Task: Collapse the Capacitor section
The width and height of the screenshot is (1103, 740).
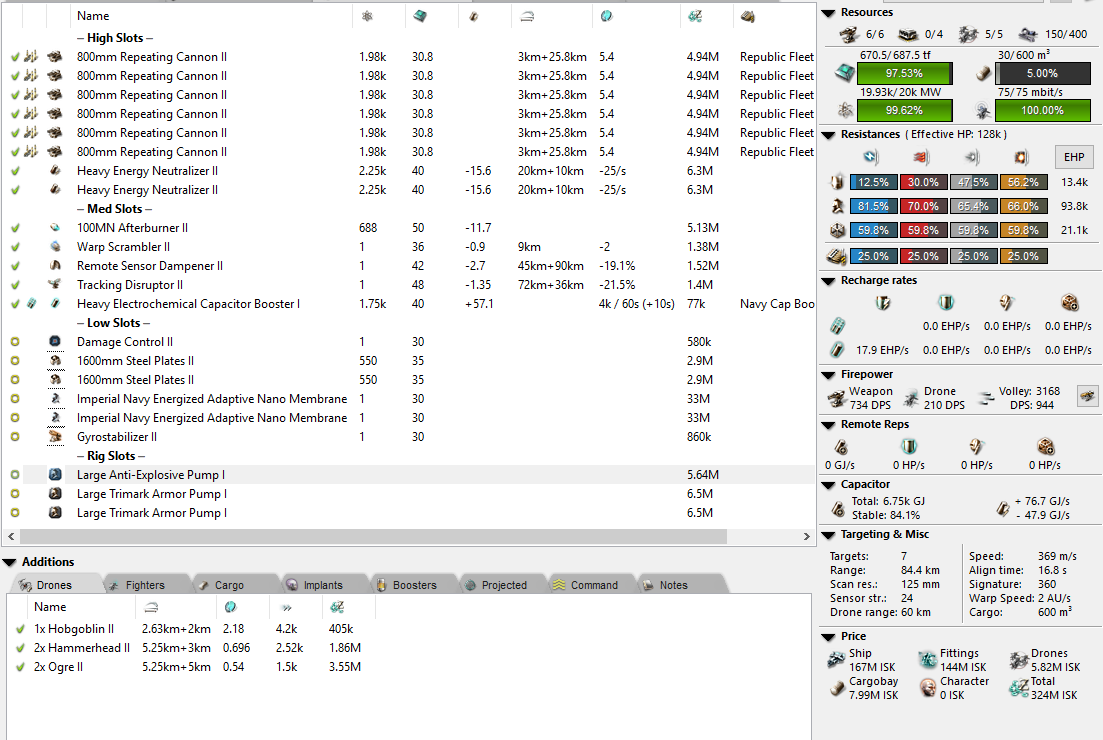Action: pos(828,484)
